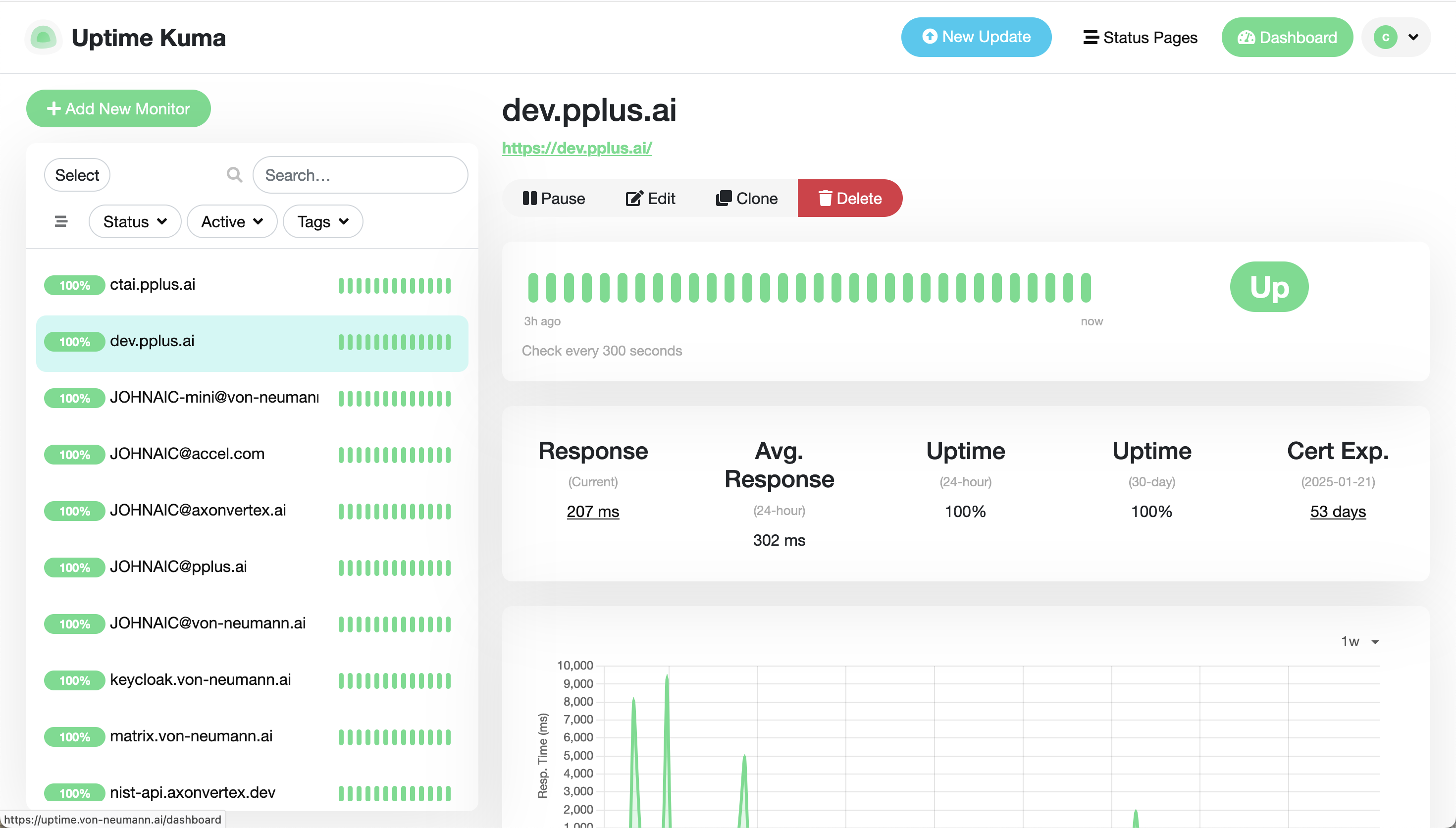This screenshot has height=828, width=1456.
Task: Edit the dev.pplus.ai monitor
Action: [650, 199]
